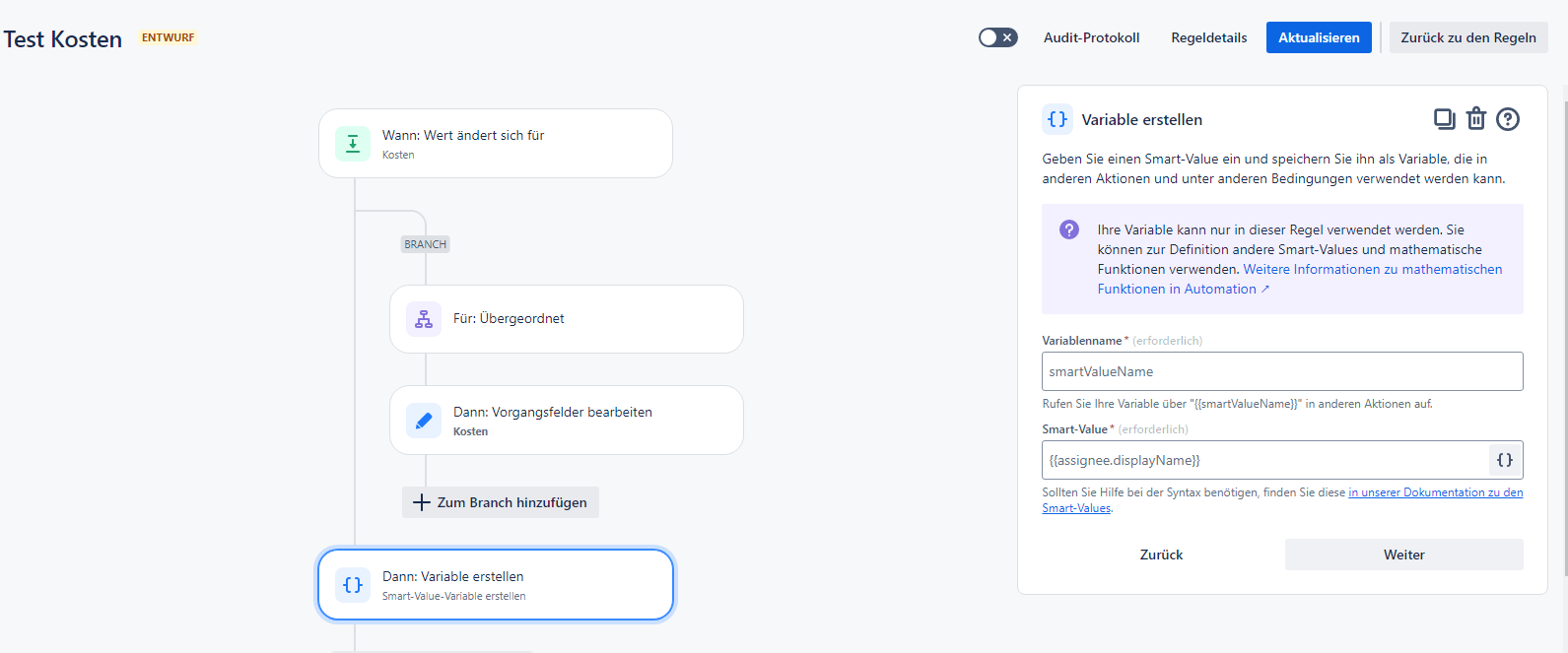Click the Weiter button
This screenshot has width=1568, height=653.
[x=1403, y=555]
